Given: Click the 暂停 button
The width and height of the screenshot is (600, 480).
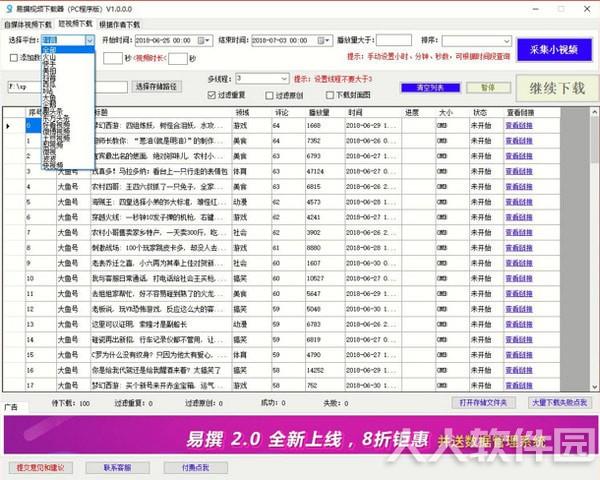Looking at the screenshot, I should click(x=488, y=88).
